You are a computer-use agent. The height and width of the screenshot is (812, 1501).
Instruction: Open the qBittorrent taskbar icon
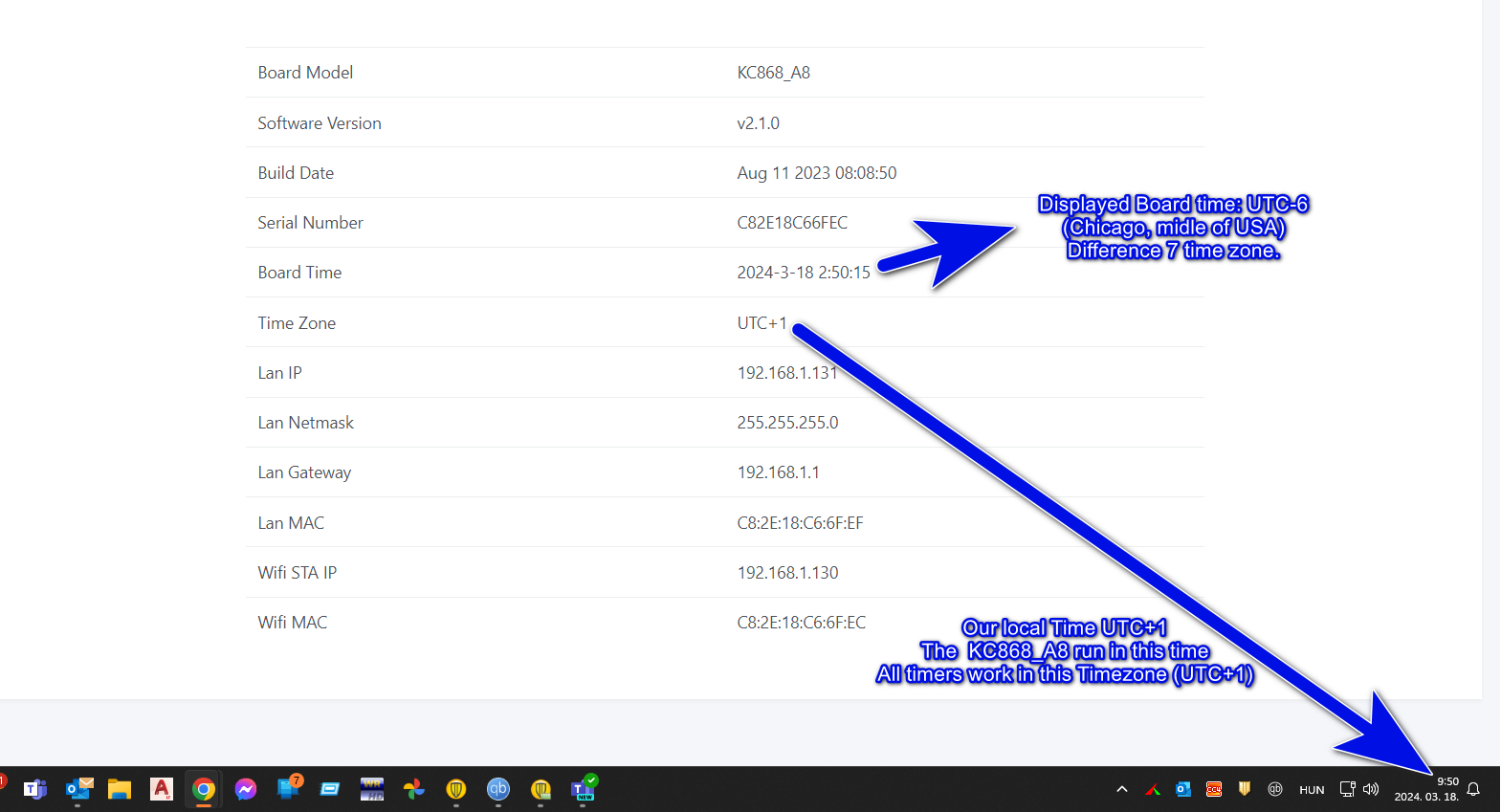(x=498, y=789)
